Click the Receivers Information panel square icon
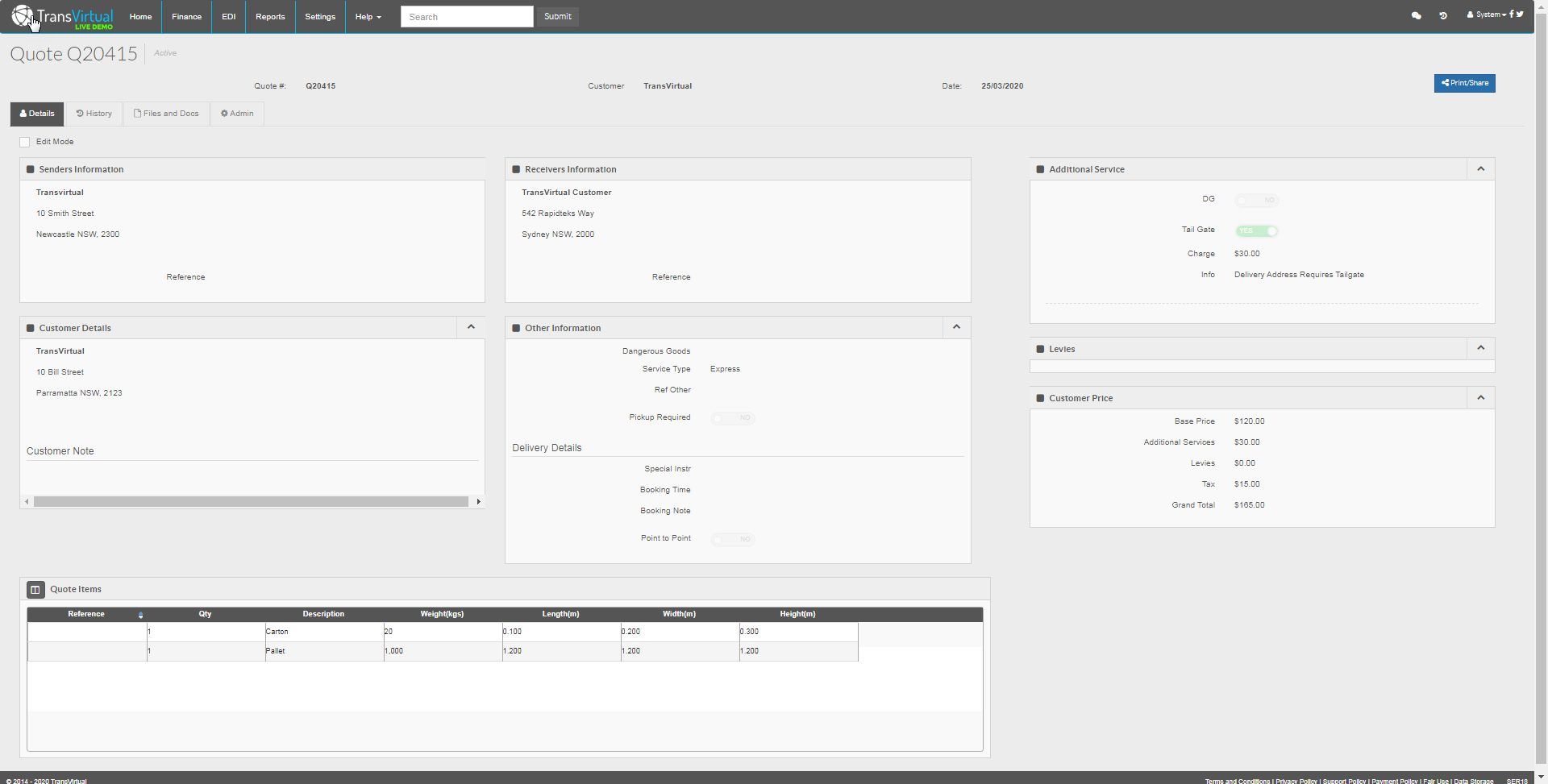This screenshot has height=784, width=1548. pos(516,169)
